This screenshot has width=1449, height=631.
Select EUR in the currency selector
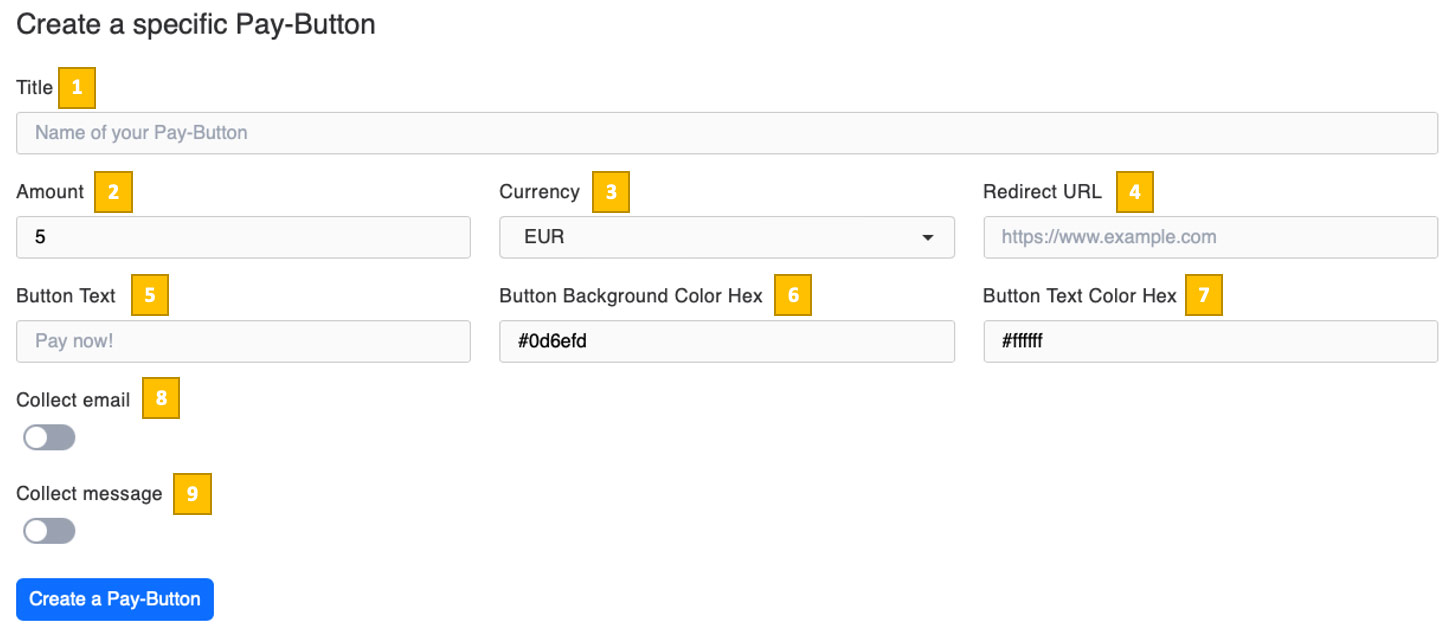(726, 237)
